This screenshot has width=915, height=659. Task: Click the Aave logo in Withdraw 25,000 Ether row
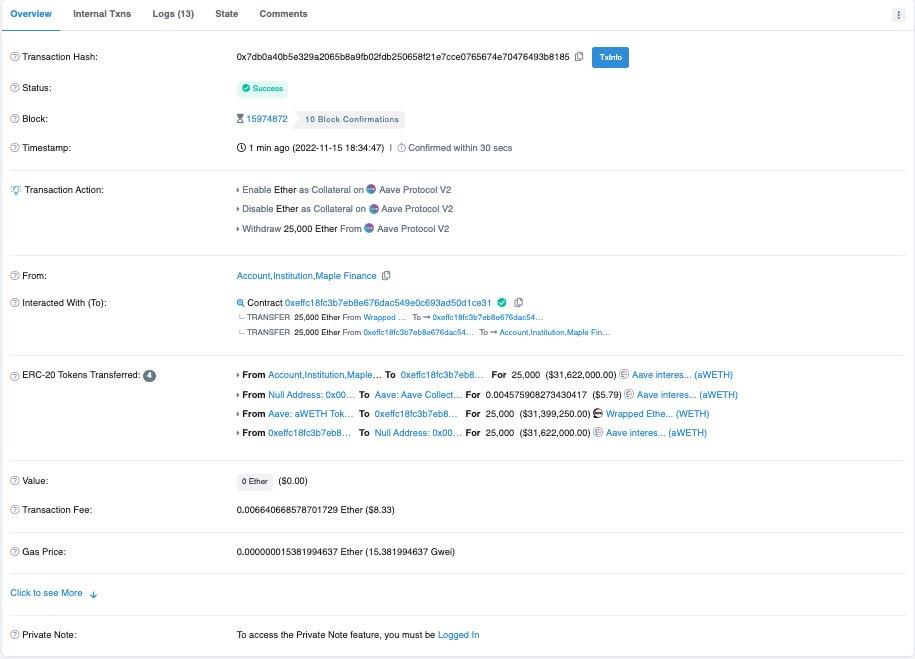[369, 228]
